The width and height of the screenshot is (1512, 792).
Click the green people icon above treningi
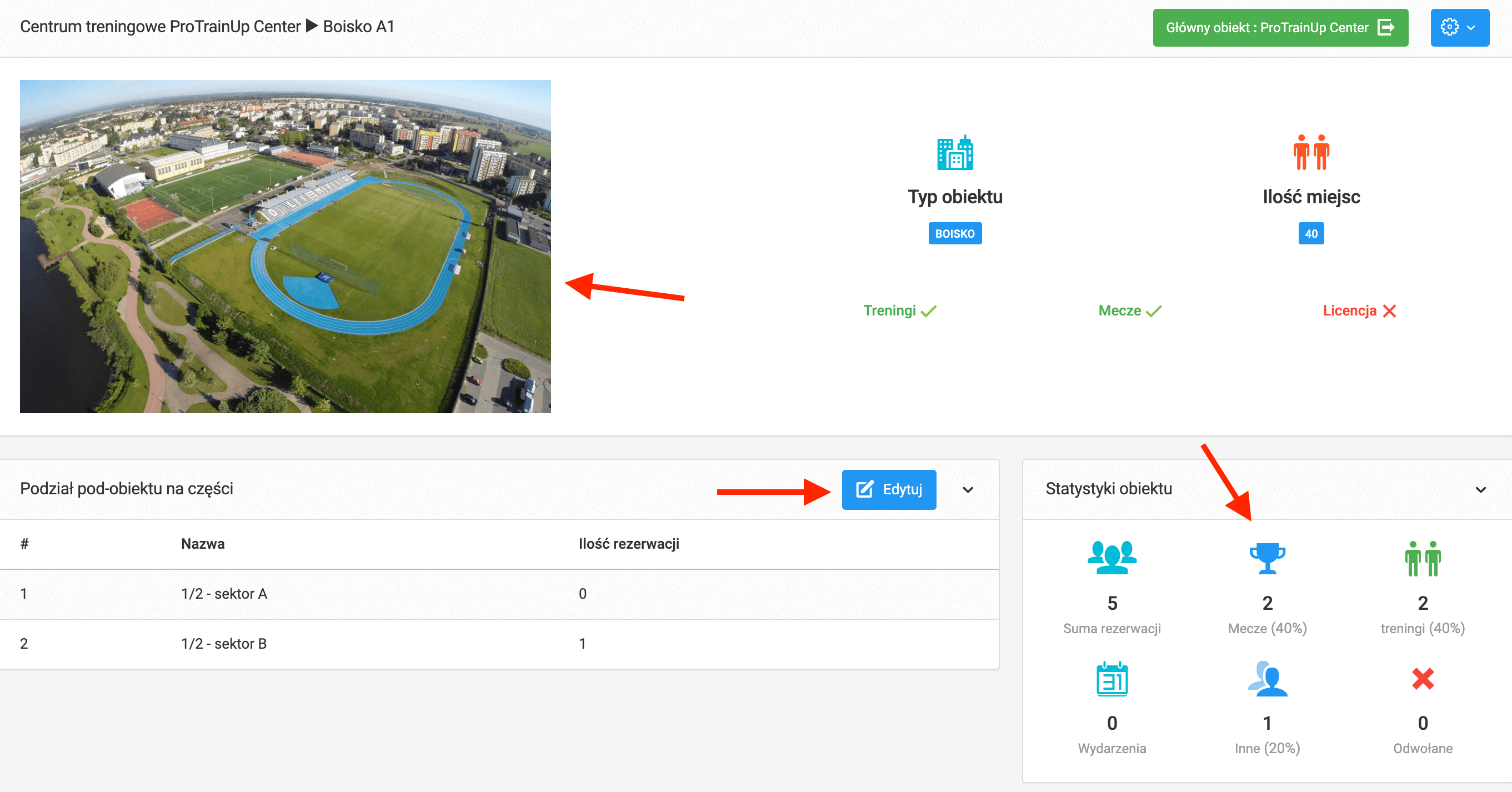[x=1423, y=559]
